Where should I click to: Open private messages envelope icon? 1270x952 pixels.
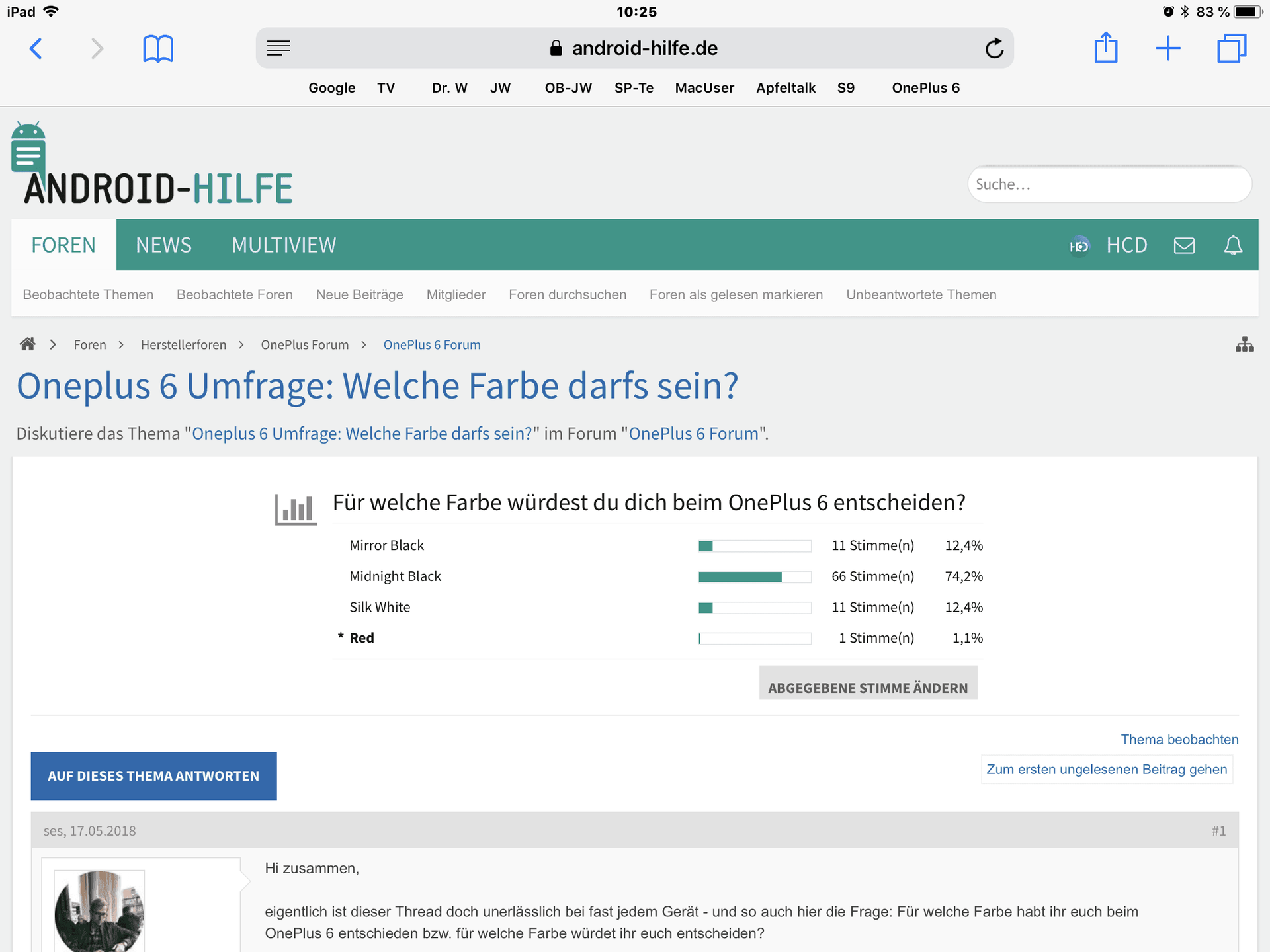[1184, 245]
